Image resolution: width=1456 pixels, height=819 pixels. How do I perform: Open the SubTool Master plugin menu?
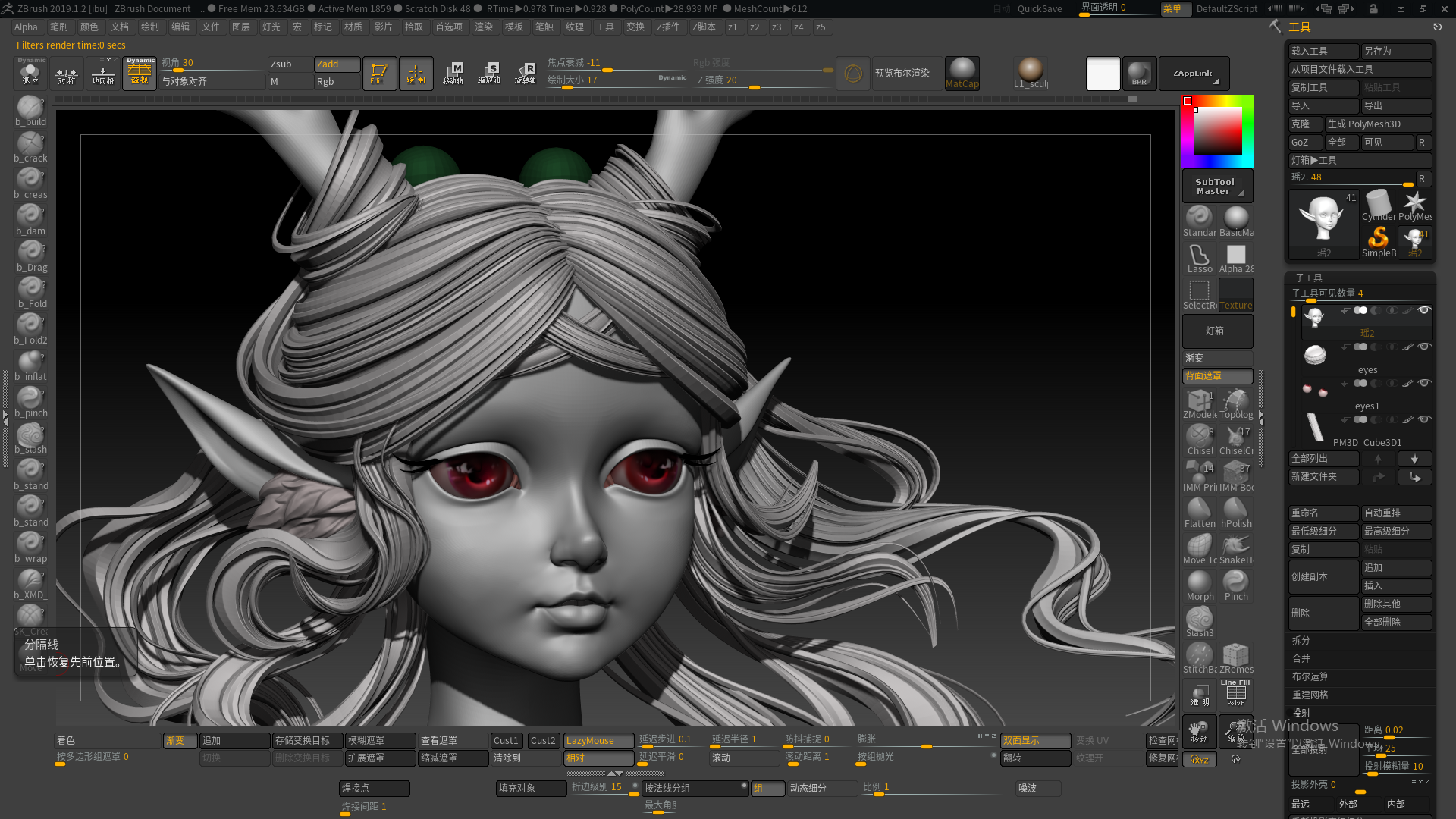tap(1218, 186)
